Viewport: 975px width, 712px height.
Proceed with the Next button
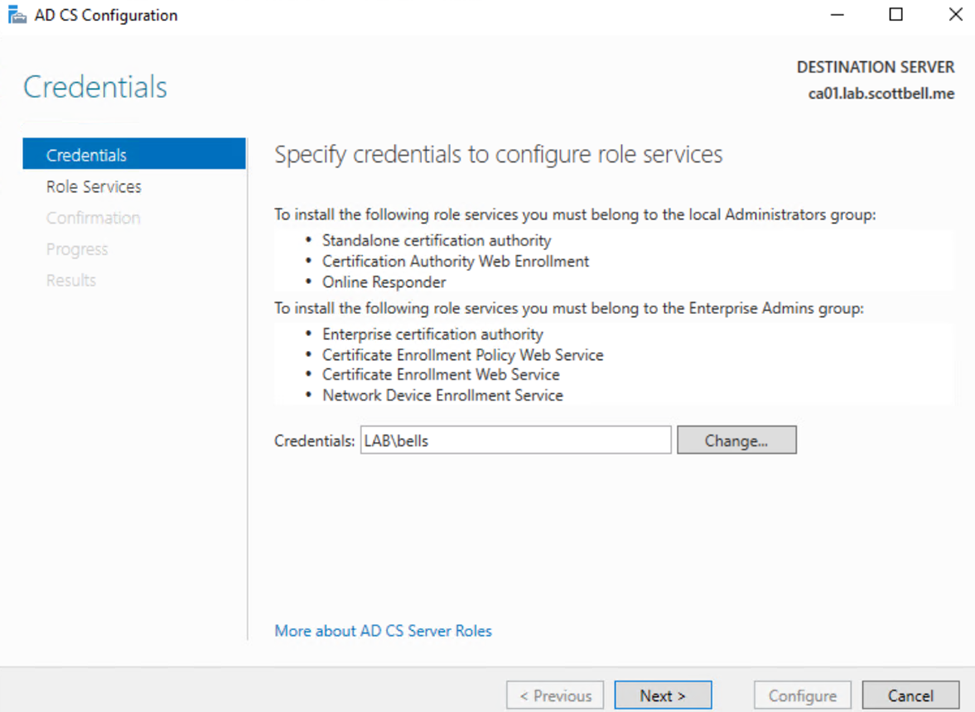click(663, 696)
